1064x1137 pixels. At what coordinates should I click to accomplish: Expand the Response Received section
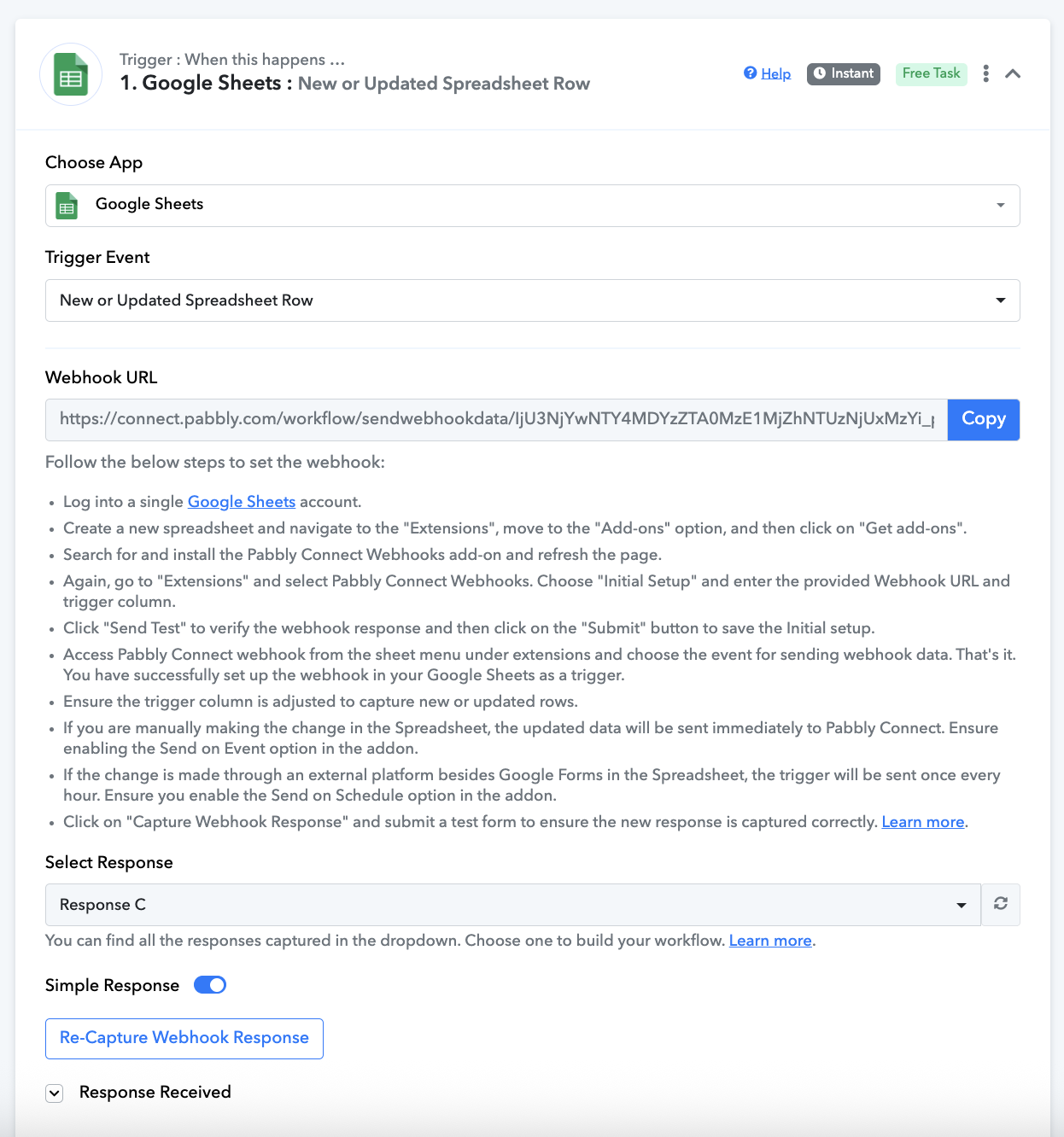coord(55,1093)
